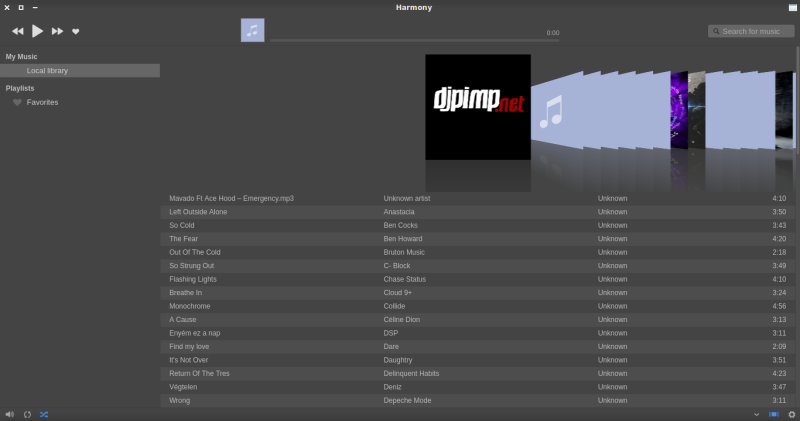Open the Favorites playlist
The width and height of the screenshot is (800, 421).
click(42, 102)
